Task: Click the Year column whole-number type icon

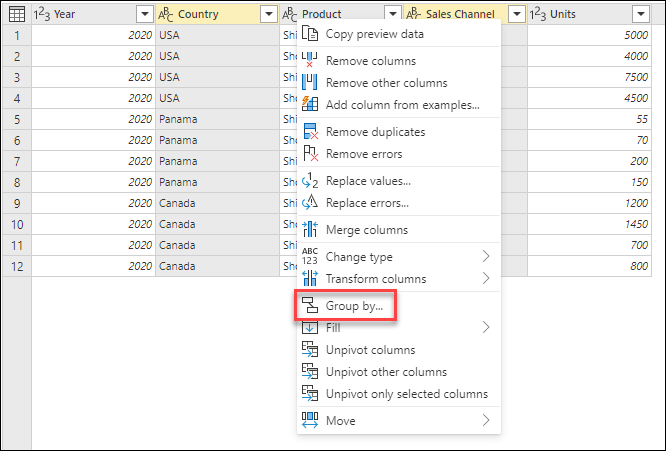Action: click(42, 14)
